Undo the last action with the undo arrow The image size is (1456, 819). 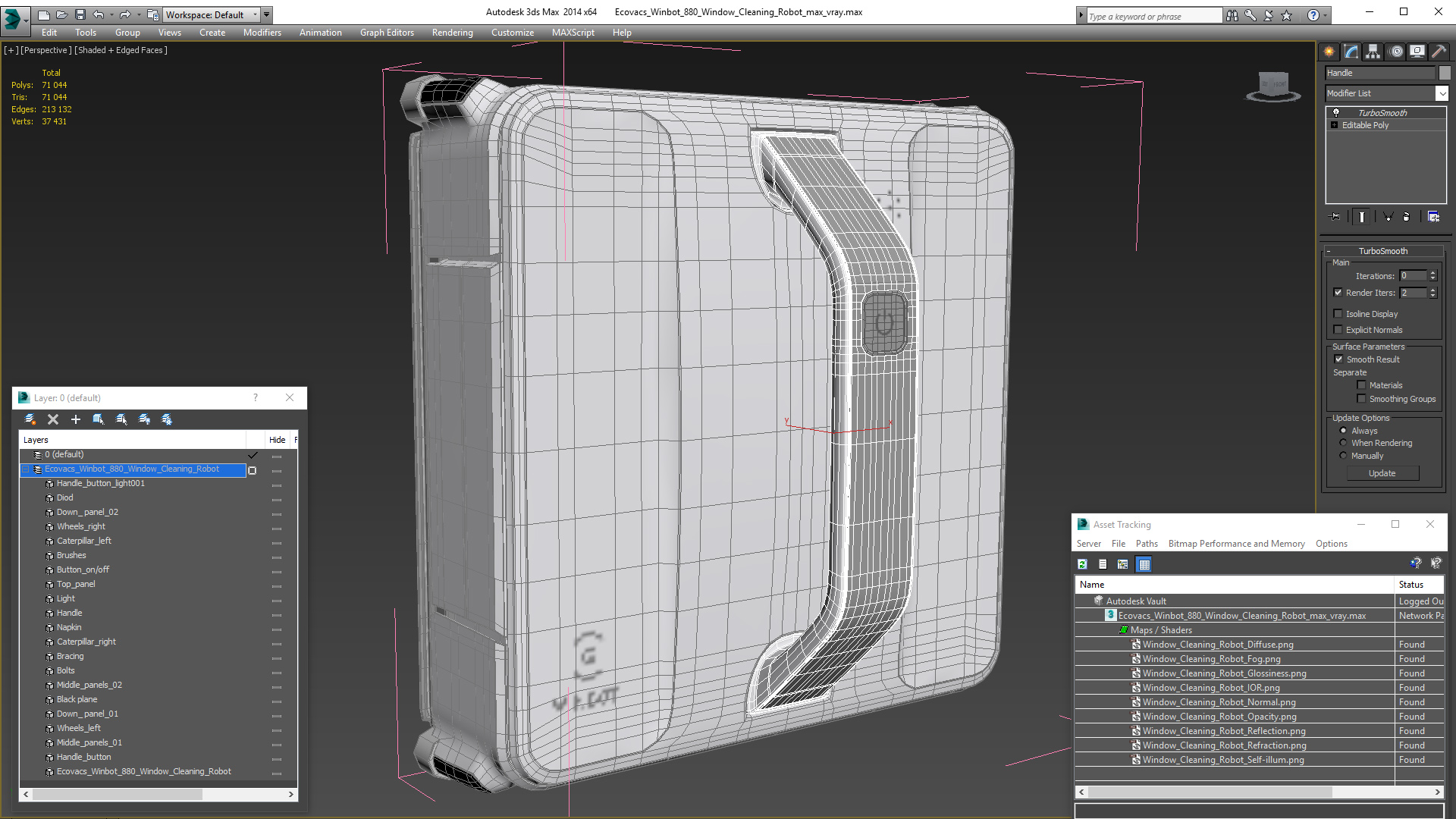coord(98,14)
